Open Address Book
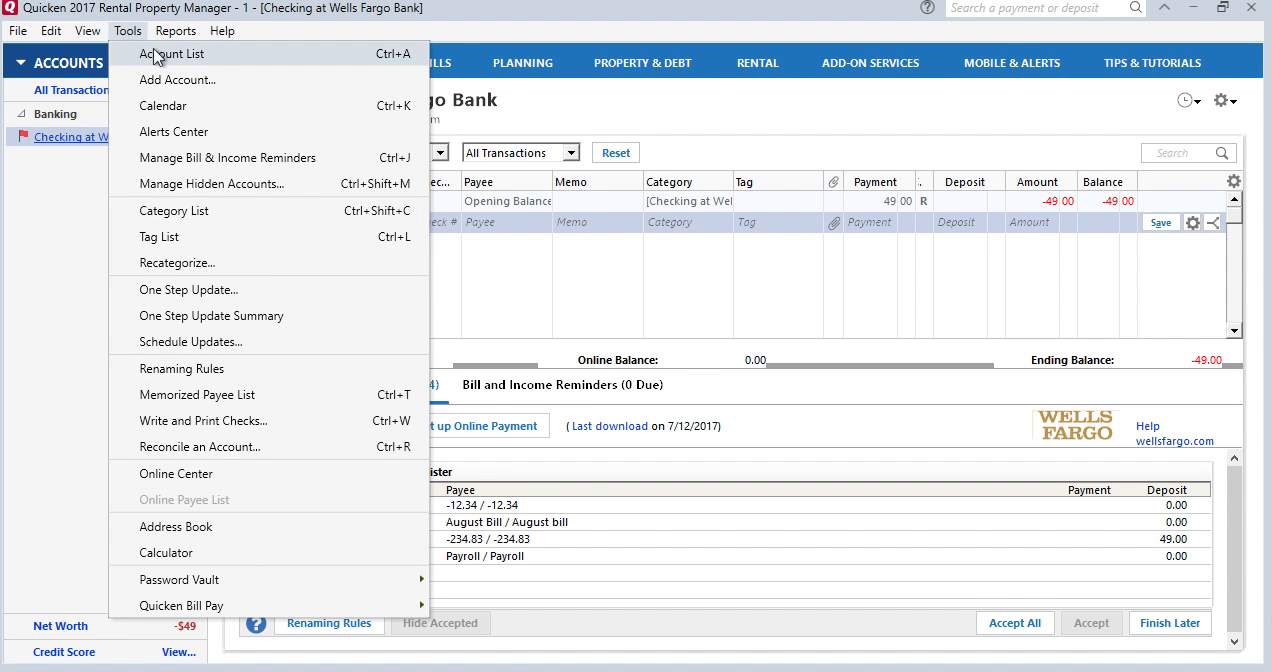Screen dimensions: 1272x672 pyautogui.click(x=269, y=527)
